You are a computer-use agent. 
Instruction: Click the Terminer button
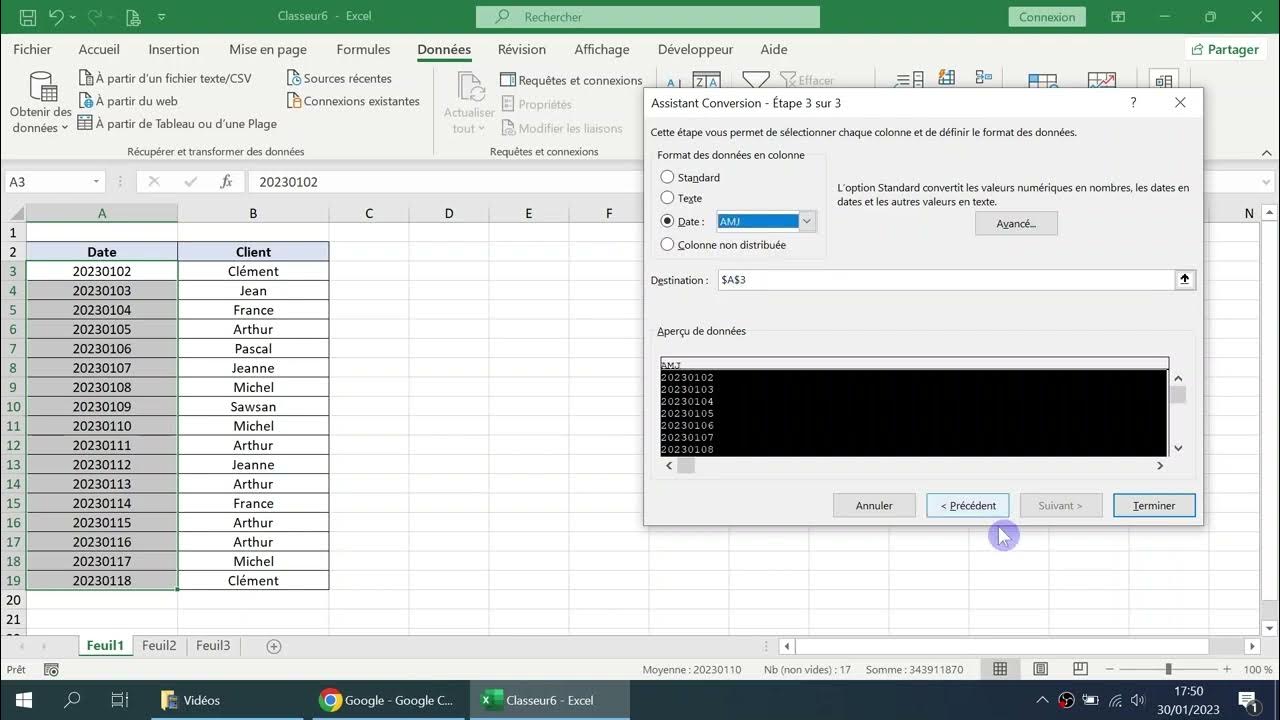pyautogui.click(x=1154, y=506)
